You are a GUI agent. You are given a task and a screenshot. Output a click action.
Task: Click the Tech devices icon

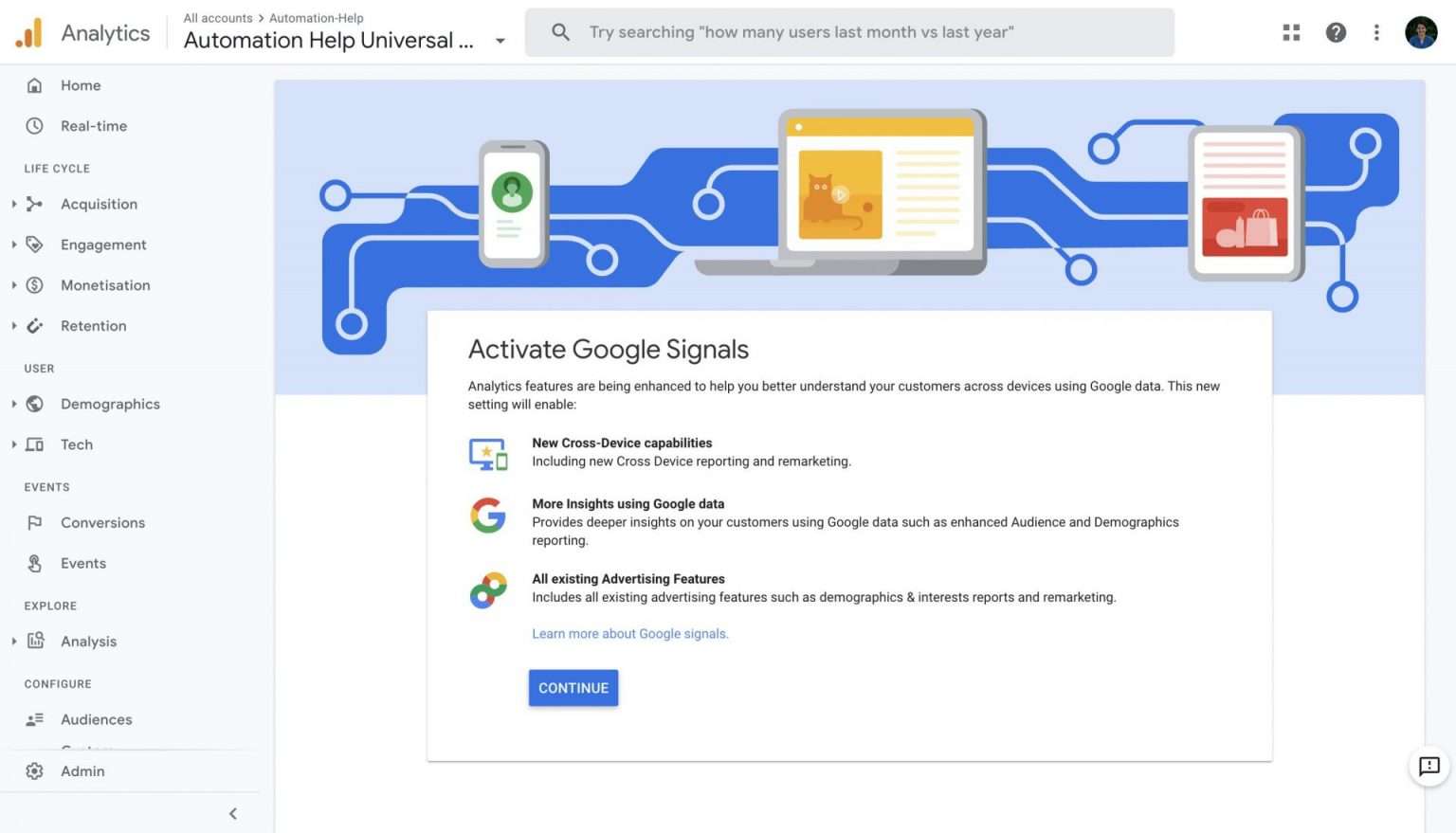click(34, 444)
